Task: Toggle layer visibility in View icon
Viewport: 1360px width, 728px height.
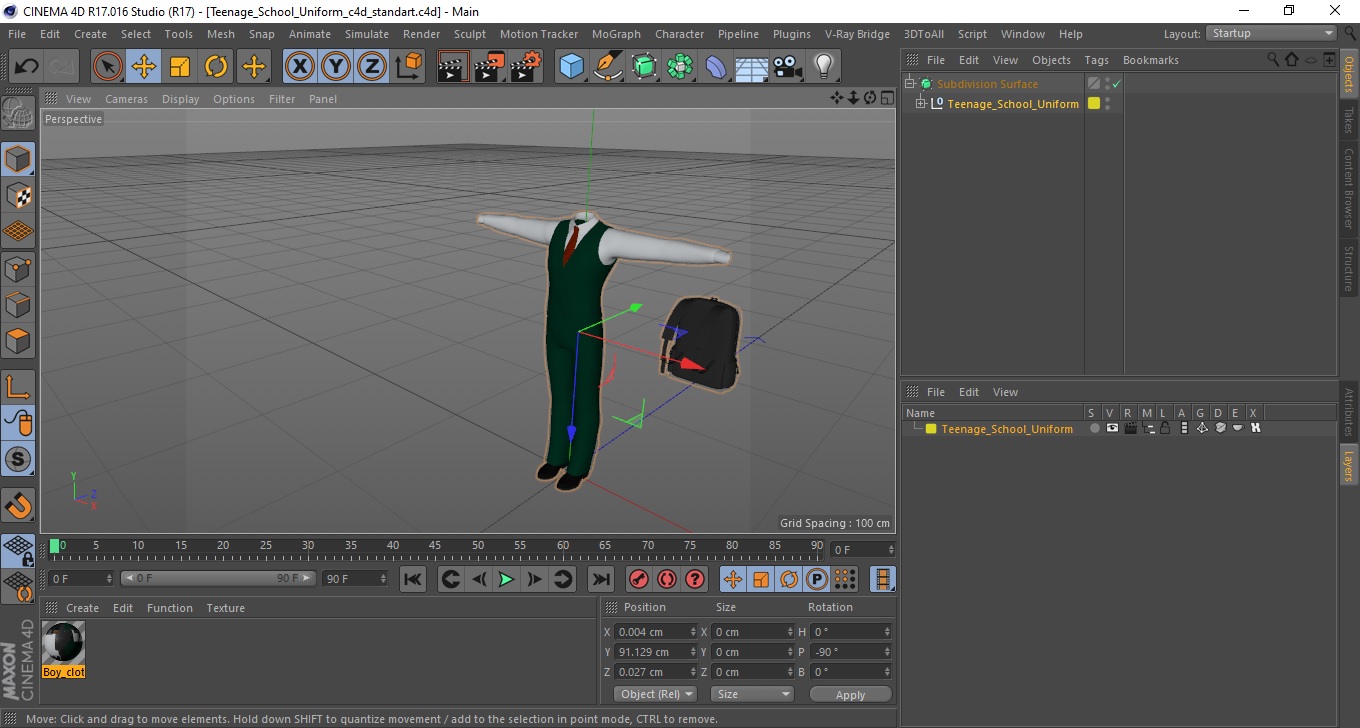Action: (x=1112, y=428)
